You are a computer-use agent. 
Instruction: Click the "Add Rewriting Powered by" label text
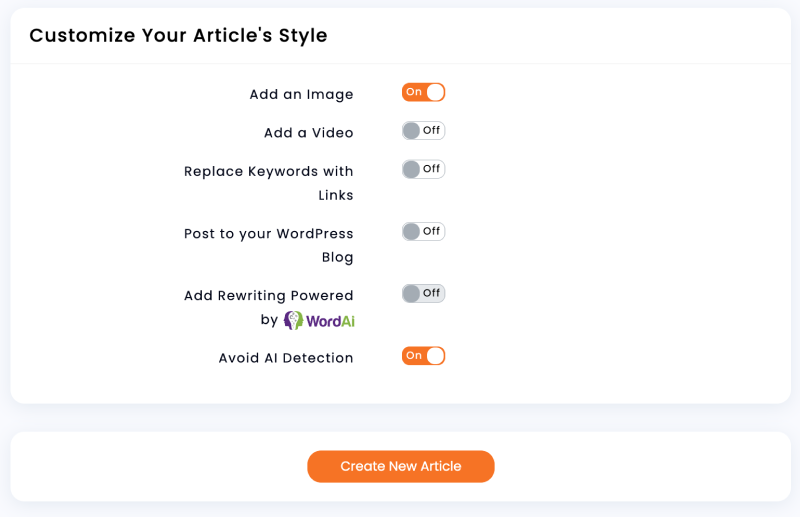[269, 296]
